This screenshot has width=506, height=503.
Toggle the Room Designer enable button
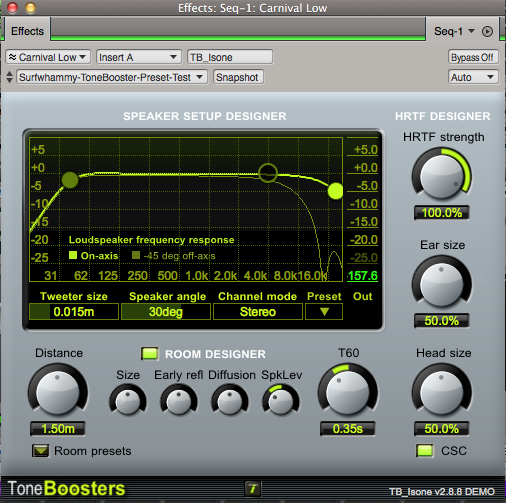point(150,354)
